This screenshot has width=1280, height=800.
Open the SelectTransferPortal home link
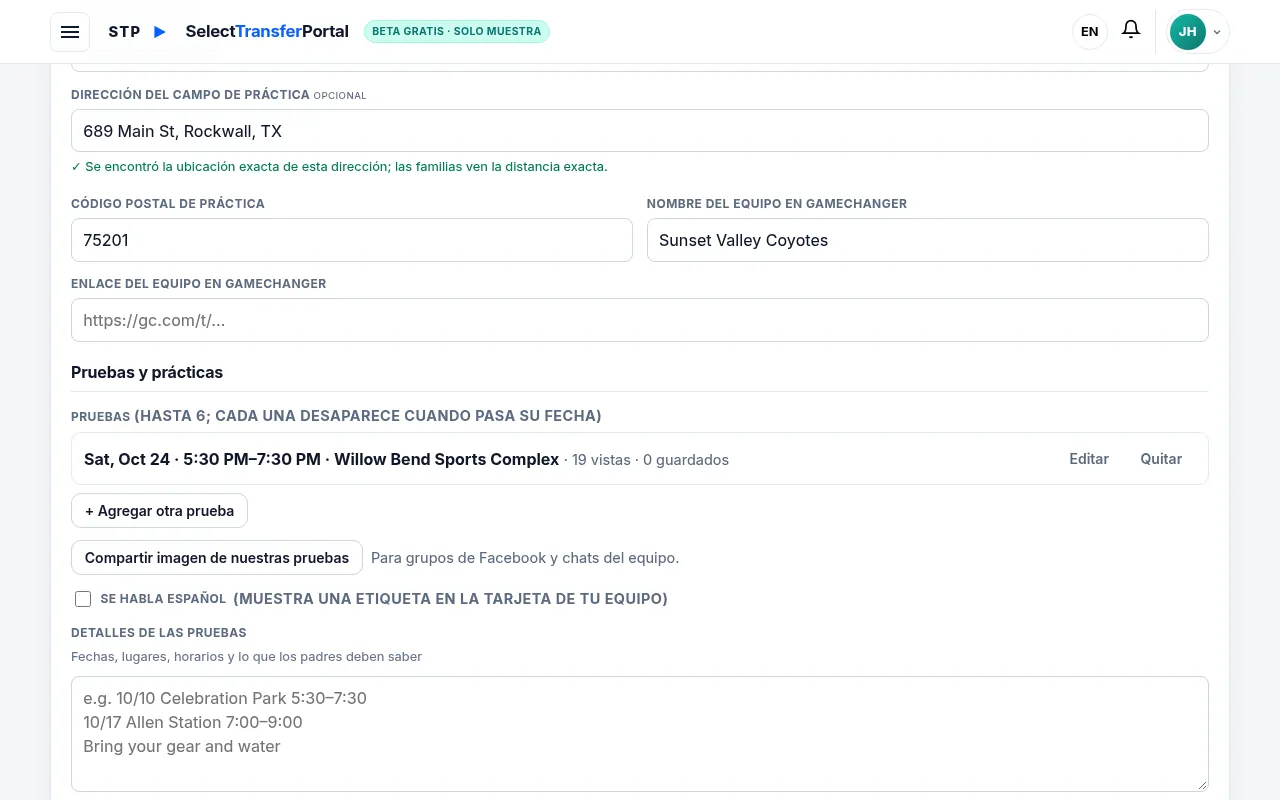click(267, 31)
